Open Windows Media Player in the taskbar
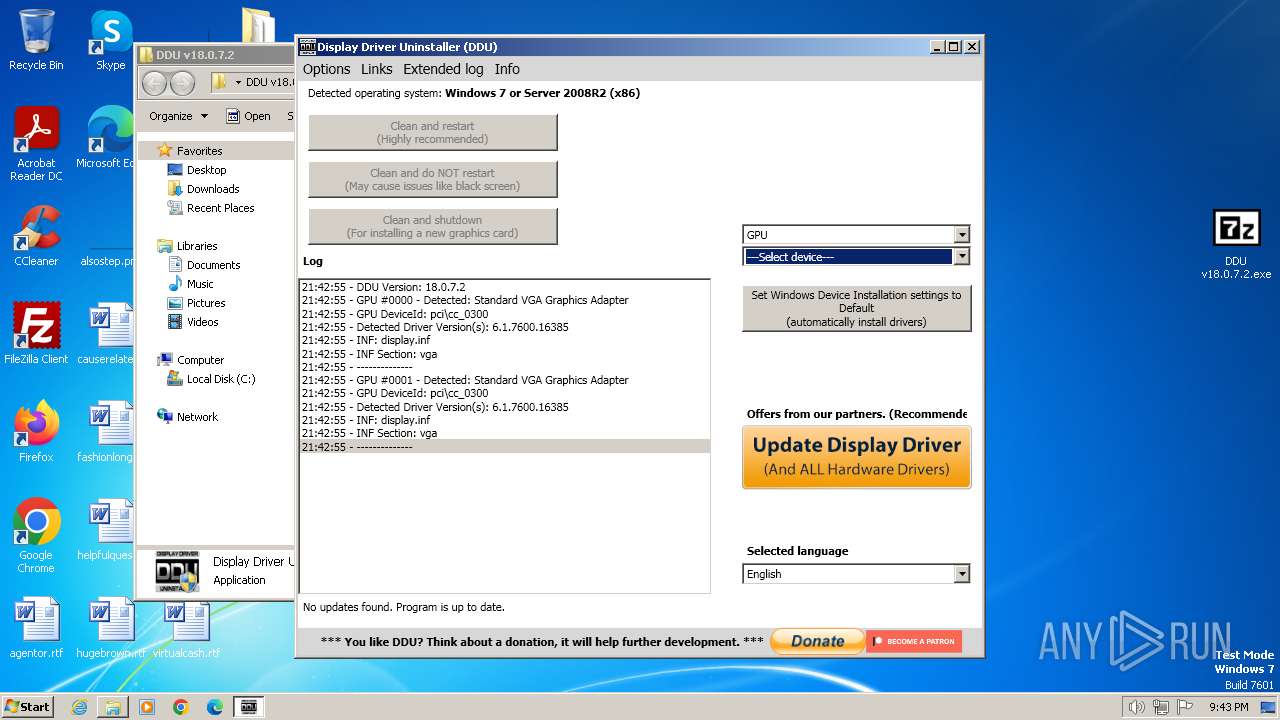Image resolution: width=1280 pixels, height=720 pixels. tap(147, 707)
